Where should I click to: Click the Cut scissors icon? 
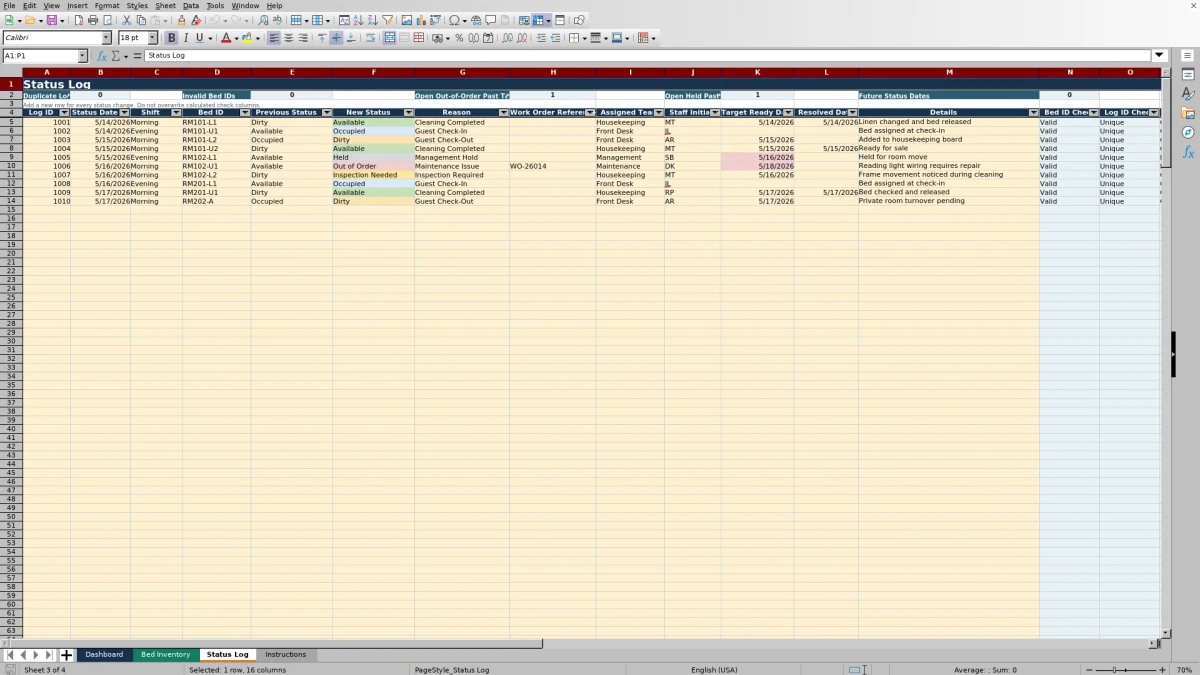(126, 20)
